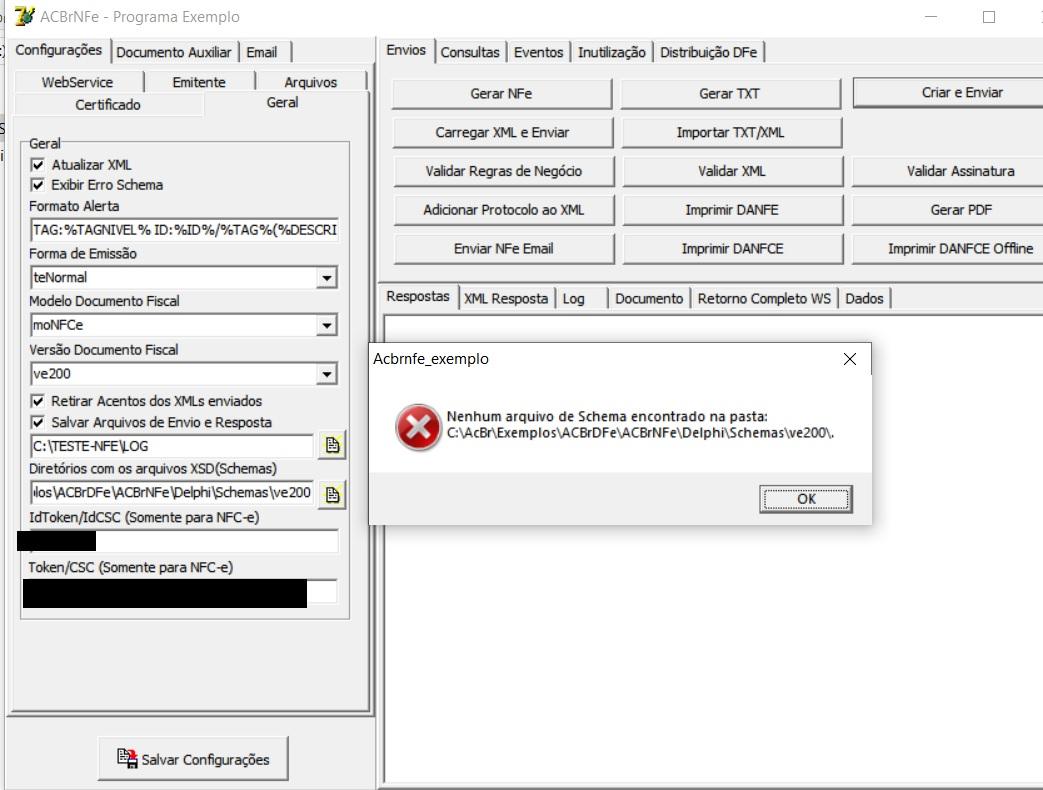
Task: Click the Importar TXT/XML button
Action: (730, 132)
